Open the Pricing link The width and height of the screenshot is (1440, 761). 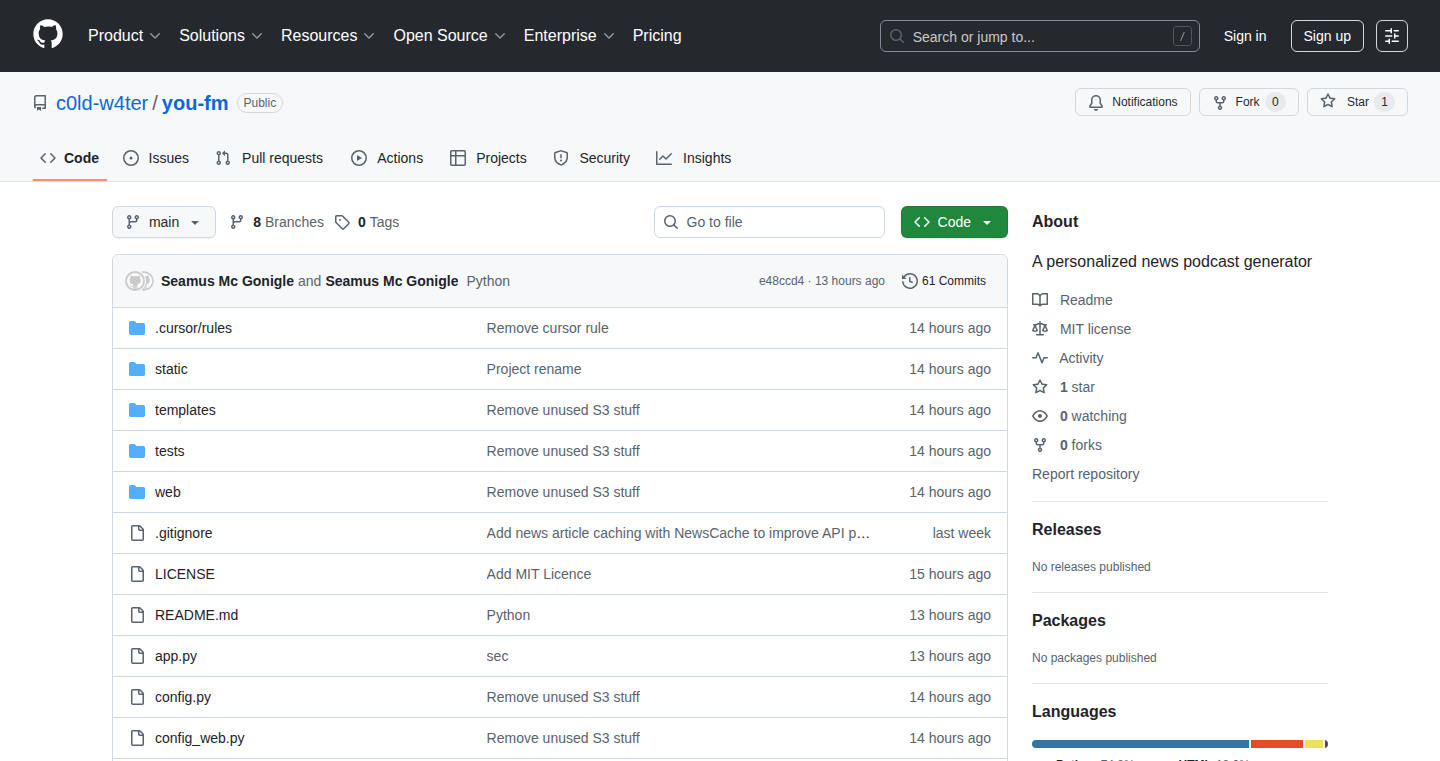(657, 35)
